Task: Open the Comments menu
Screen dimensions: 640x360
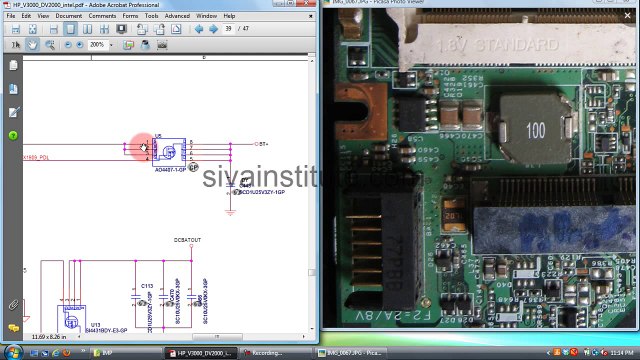Action: click(102, 16)
